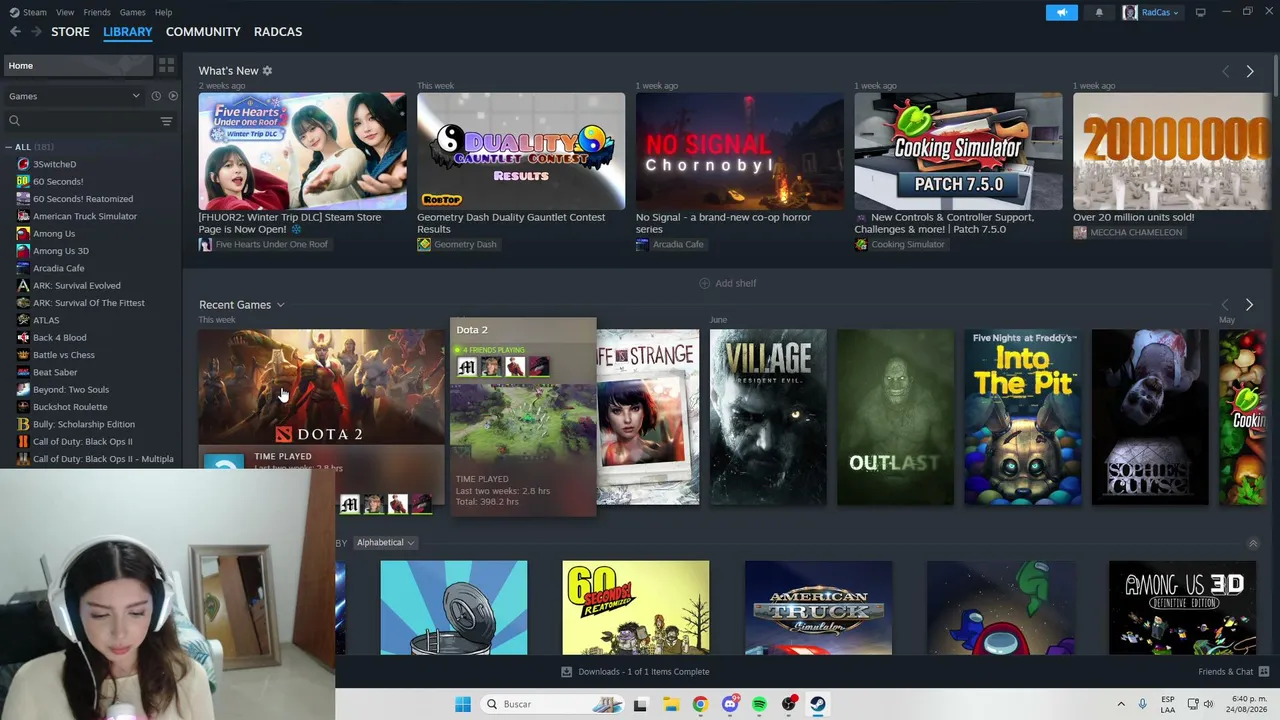The image size is (1280, 720).
Task: Open the Games filter dropdown
Action: pos(74,96)
